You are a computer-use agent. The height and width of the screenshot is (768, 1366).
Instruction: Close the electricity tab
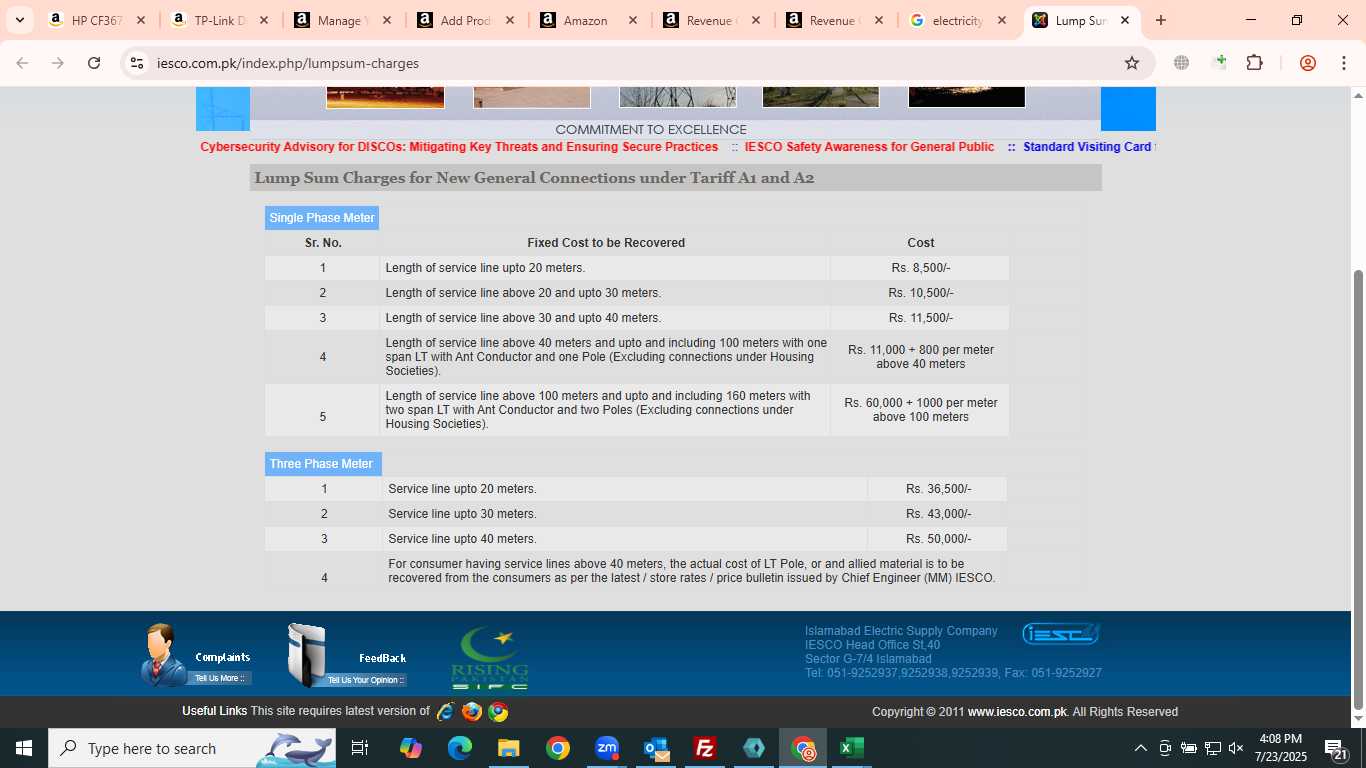pos(1002,20)
